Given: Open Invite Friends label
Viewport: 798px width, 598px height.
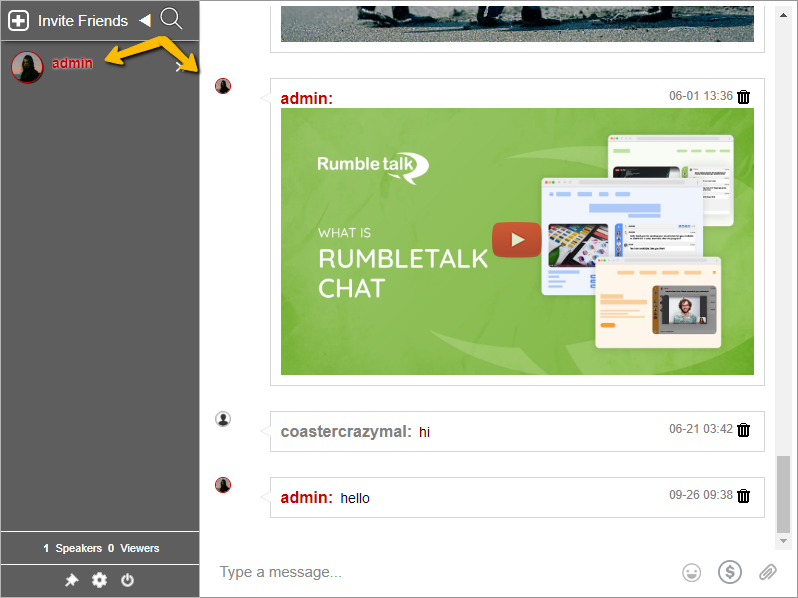Looking at the screenshot, I should pyautogui.click(x=83, y=21).
